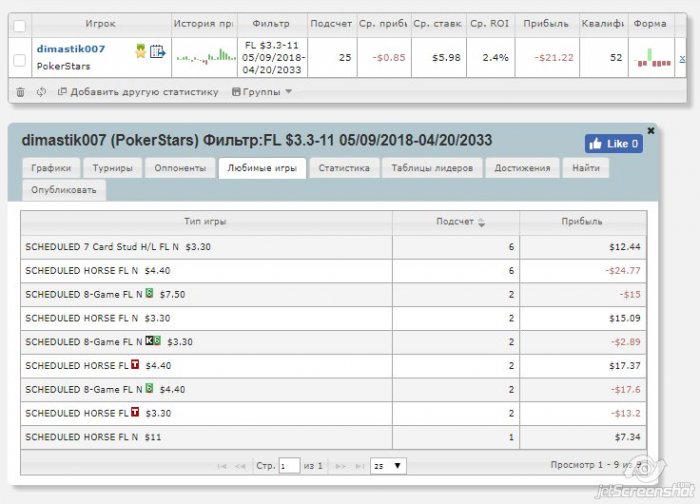Click the PokerStars site label
Viewport: 700px width, 504px height.
63,66
